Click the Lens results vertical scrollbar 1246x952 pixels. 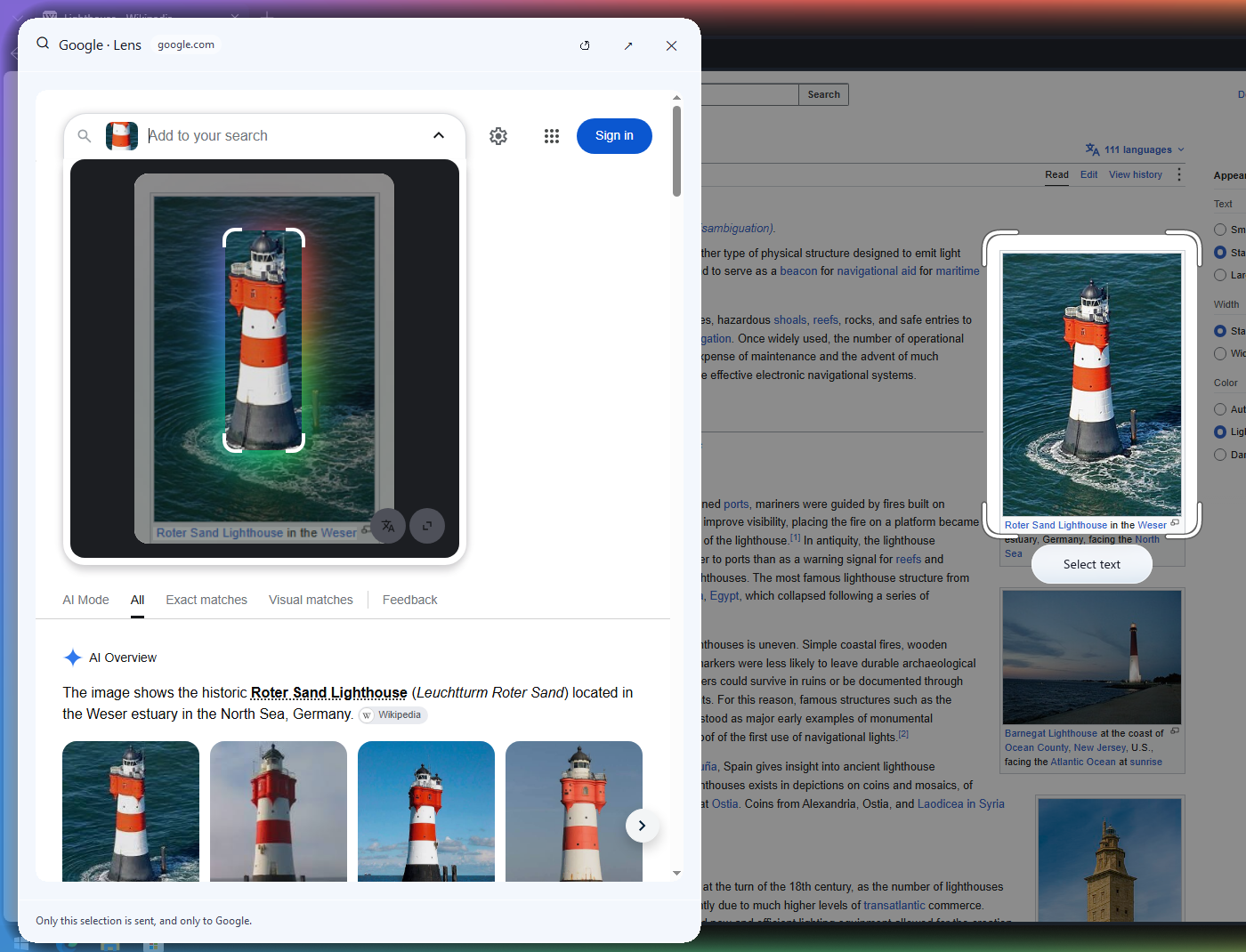coord(676,151)
